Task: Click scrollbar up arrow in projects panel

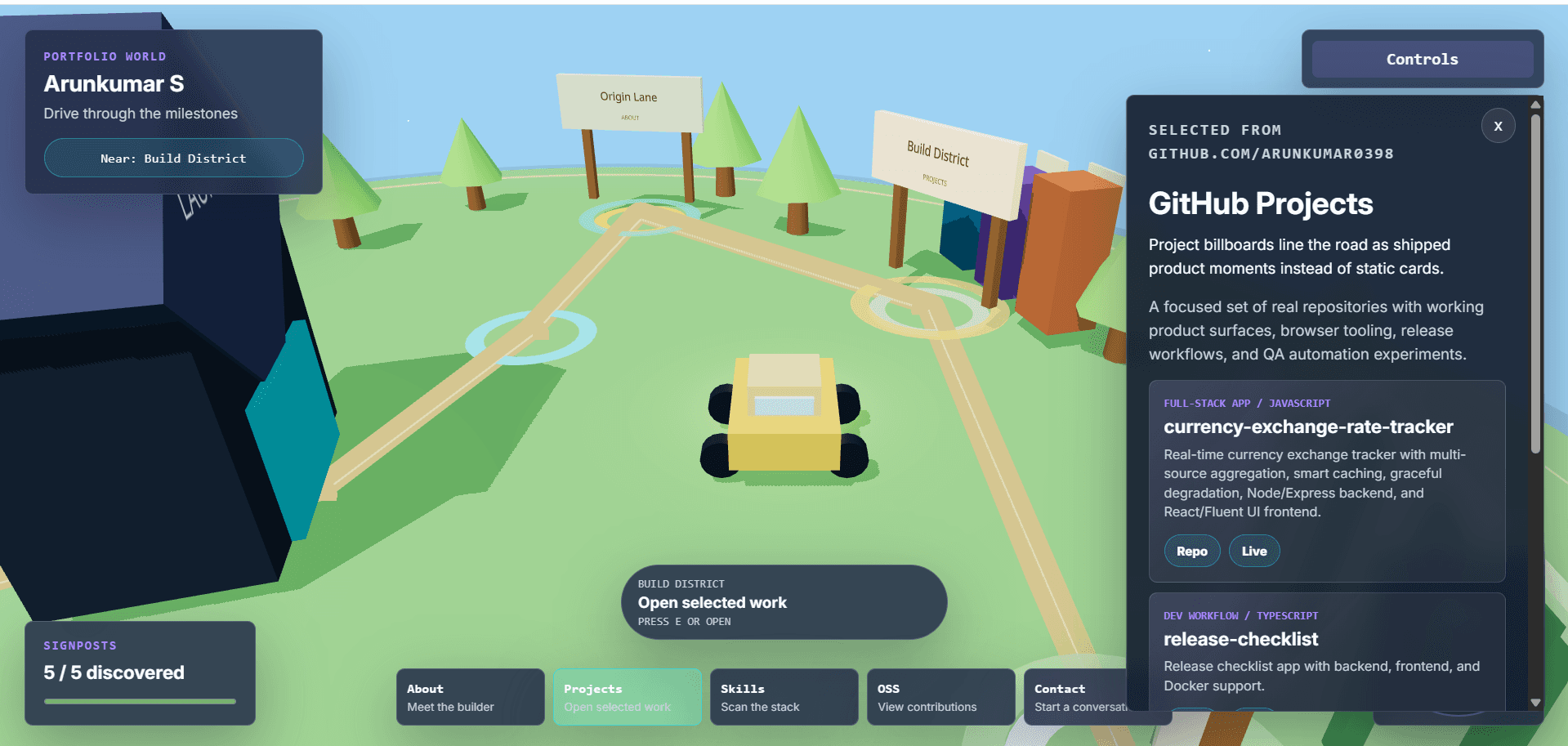Action: coord(1535,105)
